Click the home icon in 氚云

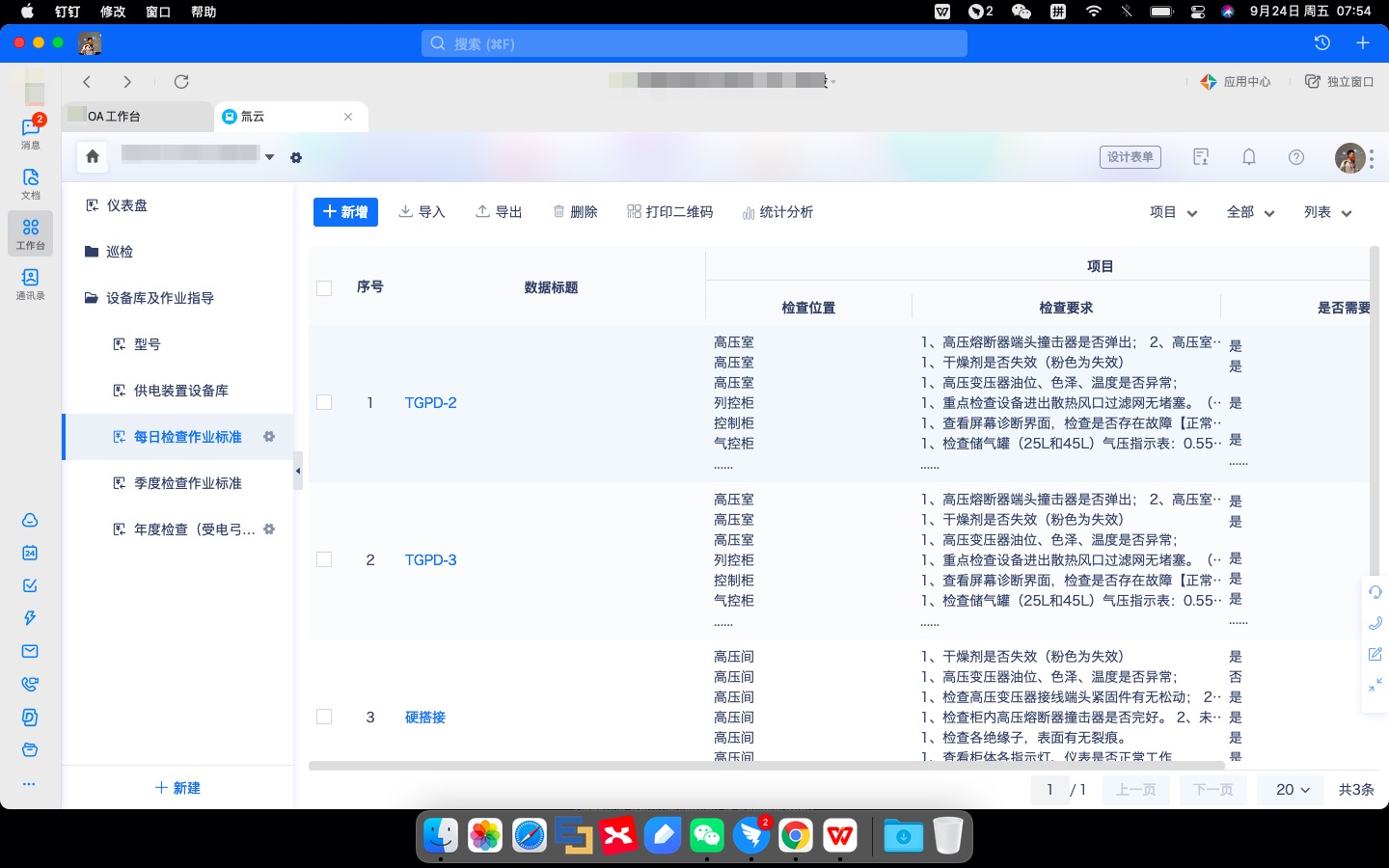(x=93, y=156)
